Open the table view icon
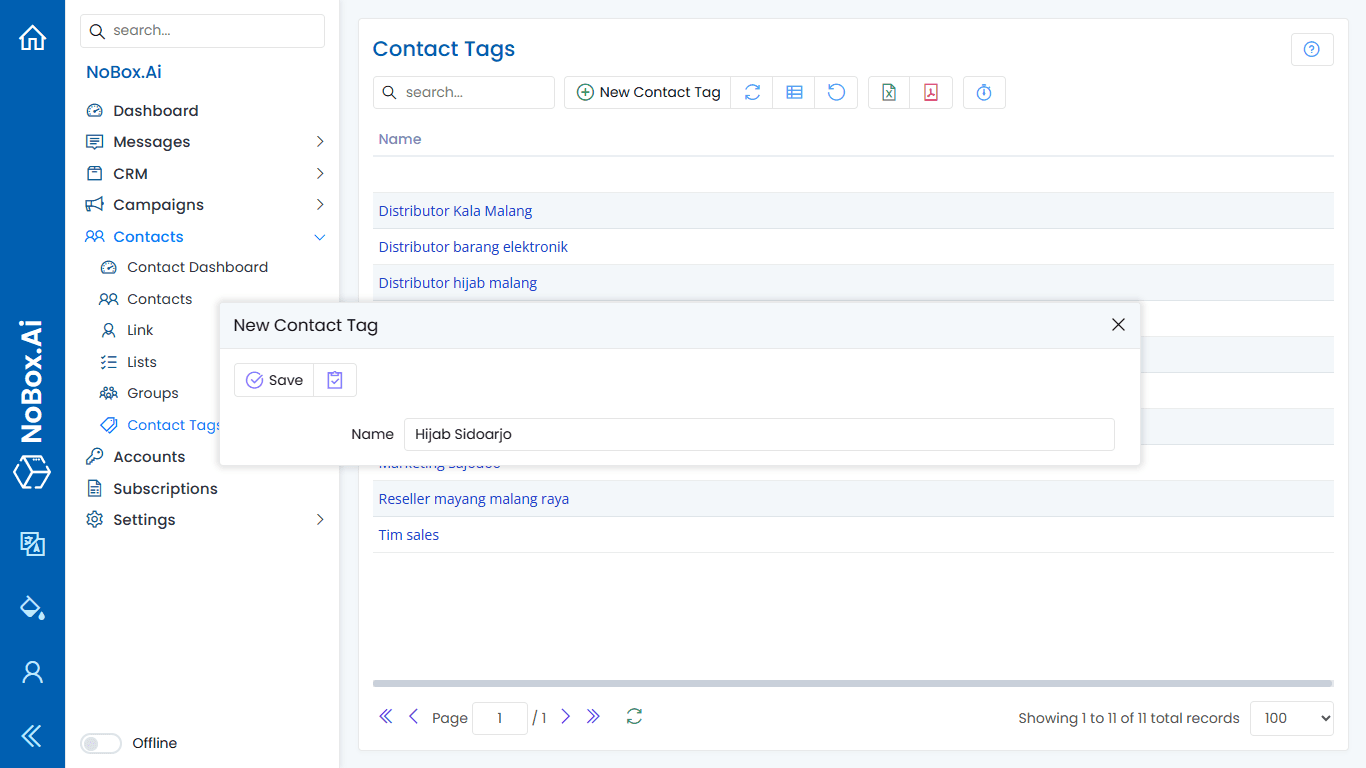The width and height of the screenshot is (1366, 768). click(794, 92)
